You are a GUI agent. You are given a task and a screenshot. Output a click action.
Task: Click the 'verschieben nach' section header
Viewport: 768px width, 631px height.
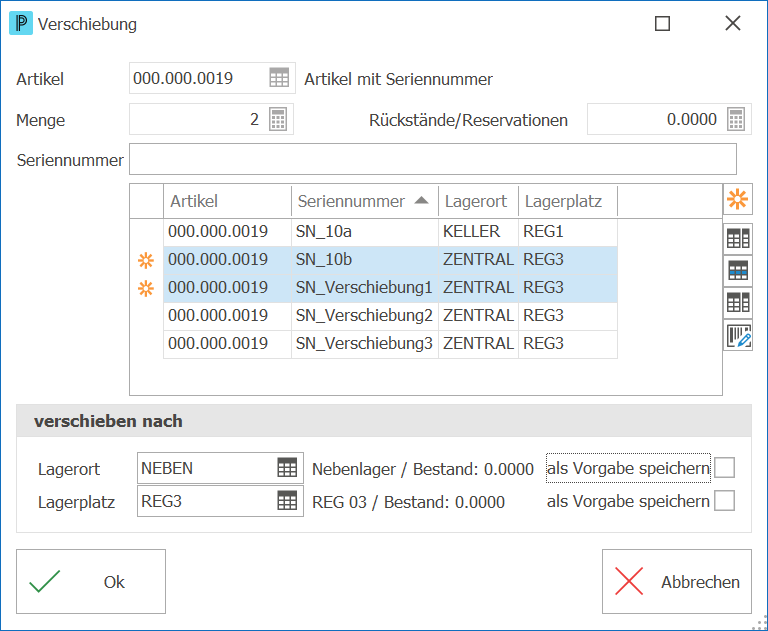pyautogui.click(x=384, y=421)
